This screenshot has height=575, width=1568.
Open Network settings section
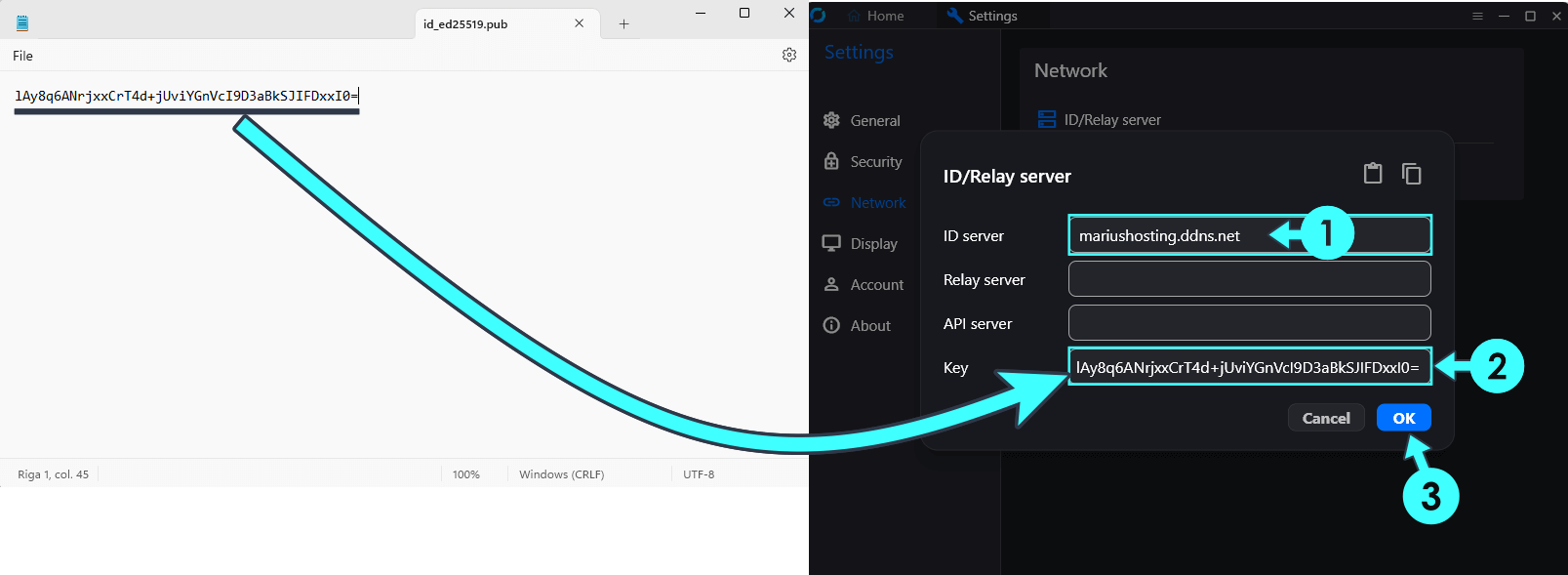pyautogui.click(x=864, y=202)
